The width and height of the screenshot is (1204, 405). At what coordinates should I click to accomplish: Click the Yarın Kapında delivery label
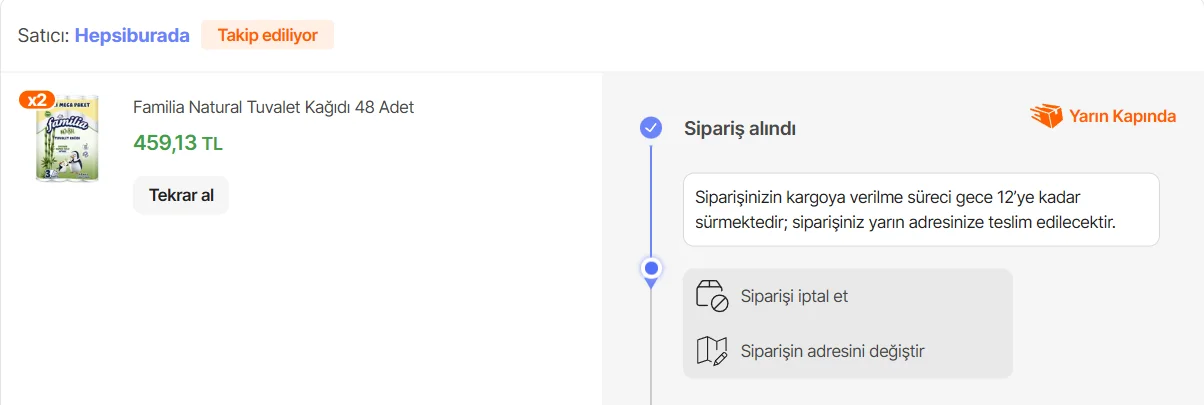click(1122, 116)
